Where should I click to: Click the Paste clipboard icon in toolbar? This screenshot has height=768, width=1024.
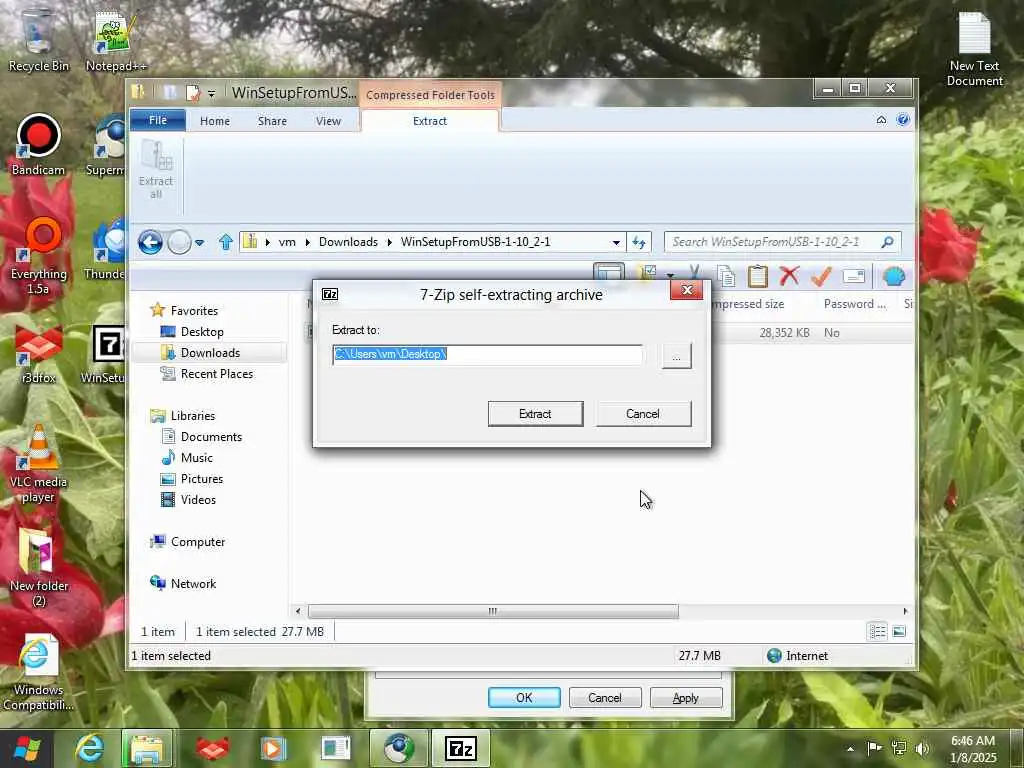pyautogui.click(x=758, y=276)
